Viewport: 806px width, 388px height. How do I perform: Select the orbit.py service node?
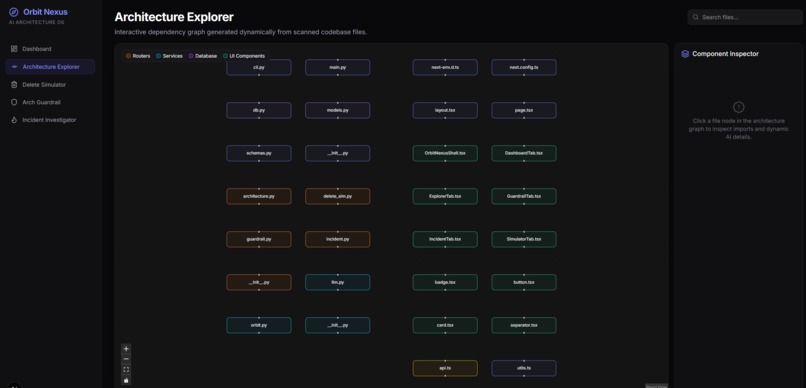click(x=259, y=325)
